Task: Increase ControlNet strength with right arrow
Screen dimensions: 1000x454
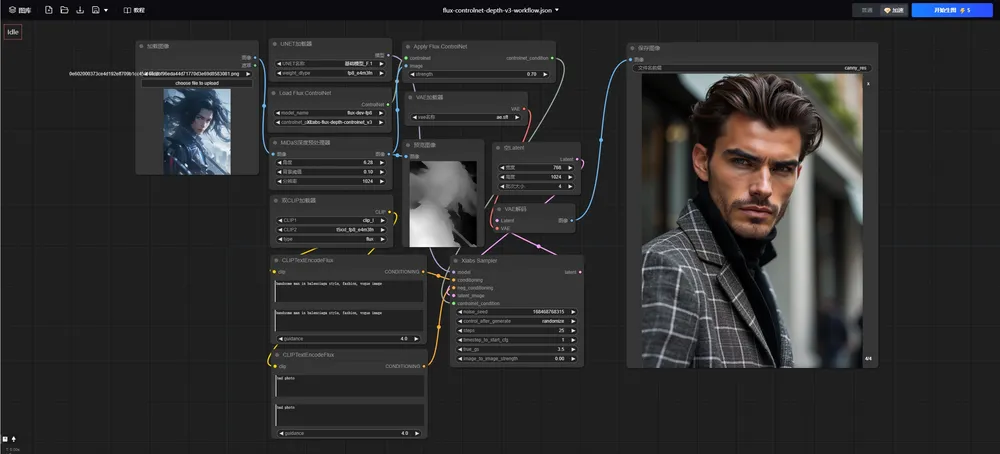Action: pos(545,75)
